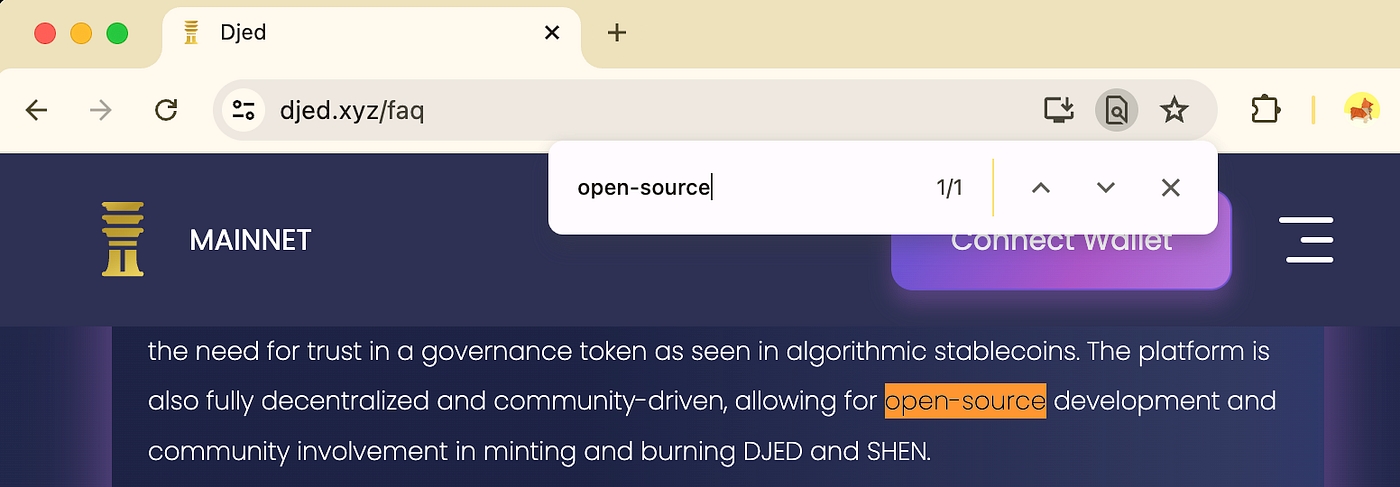Open the browser extensions puzzle icon
Viewport: 1400px width, 487px height.
(1265, 110)
